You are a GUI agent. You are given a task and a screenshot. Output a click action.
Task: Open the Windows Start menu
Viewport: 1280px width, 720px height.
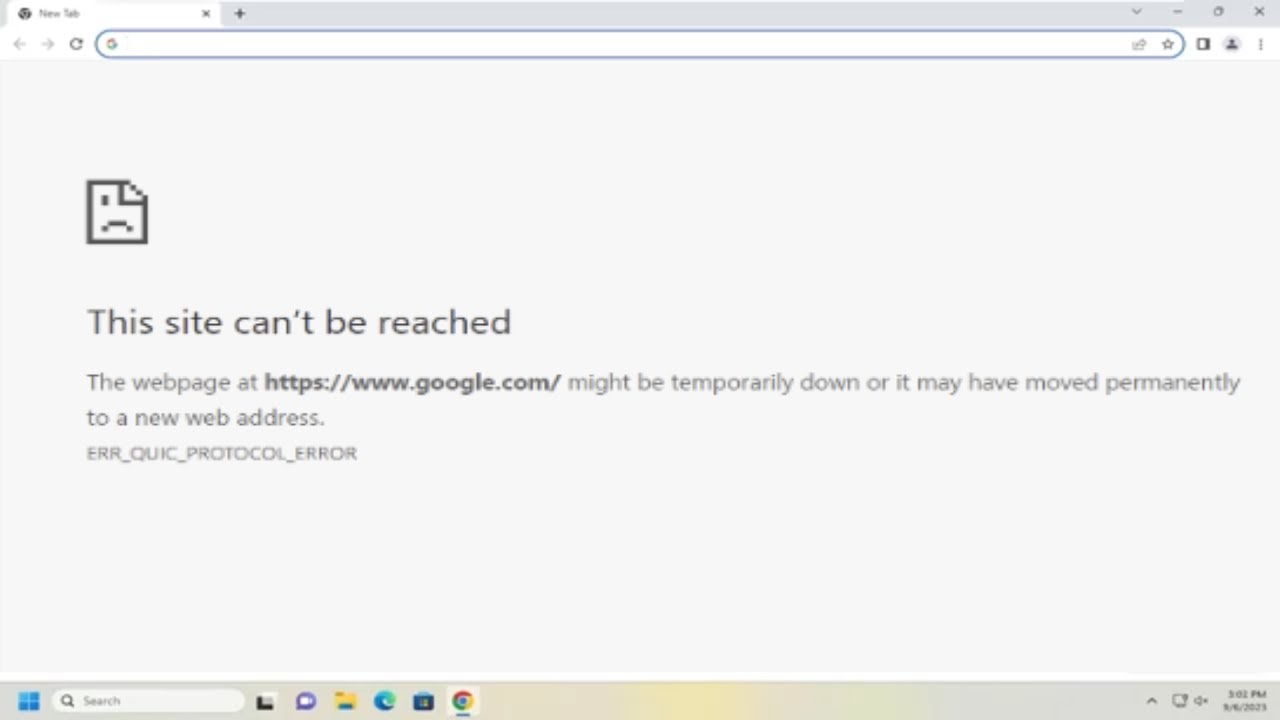tap(29, 701)
